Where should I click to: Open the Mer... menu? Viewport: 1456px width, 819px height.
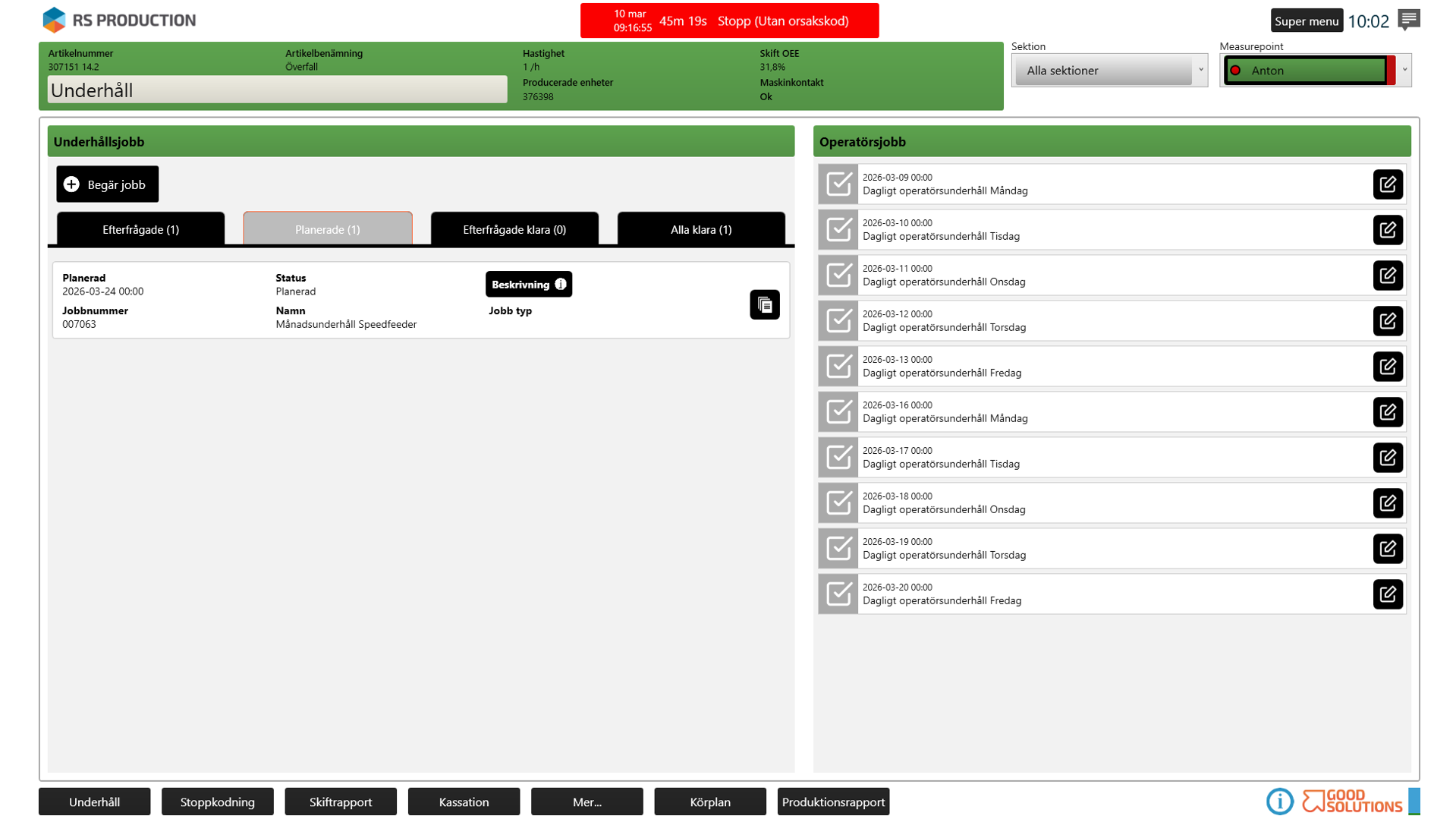tap(586, 802)
